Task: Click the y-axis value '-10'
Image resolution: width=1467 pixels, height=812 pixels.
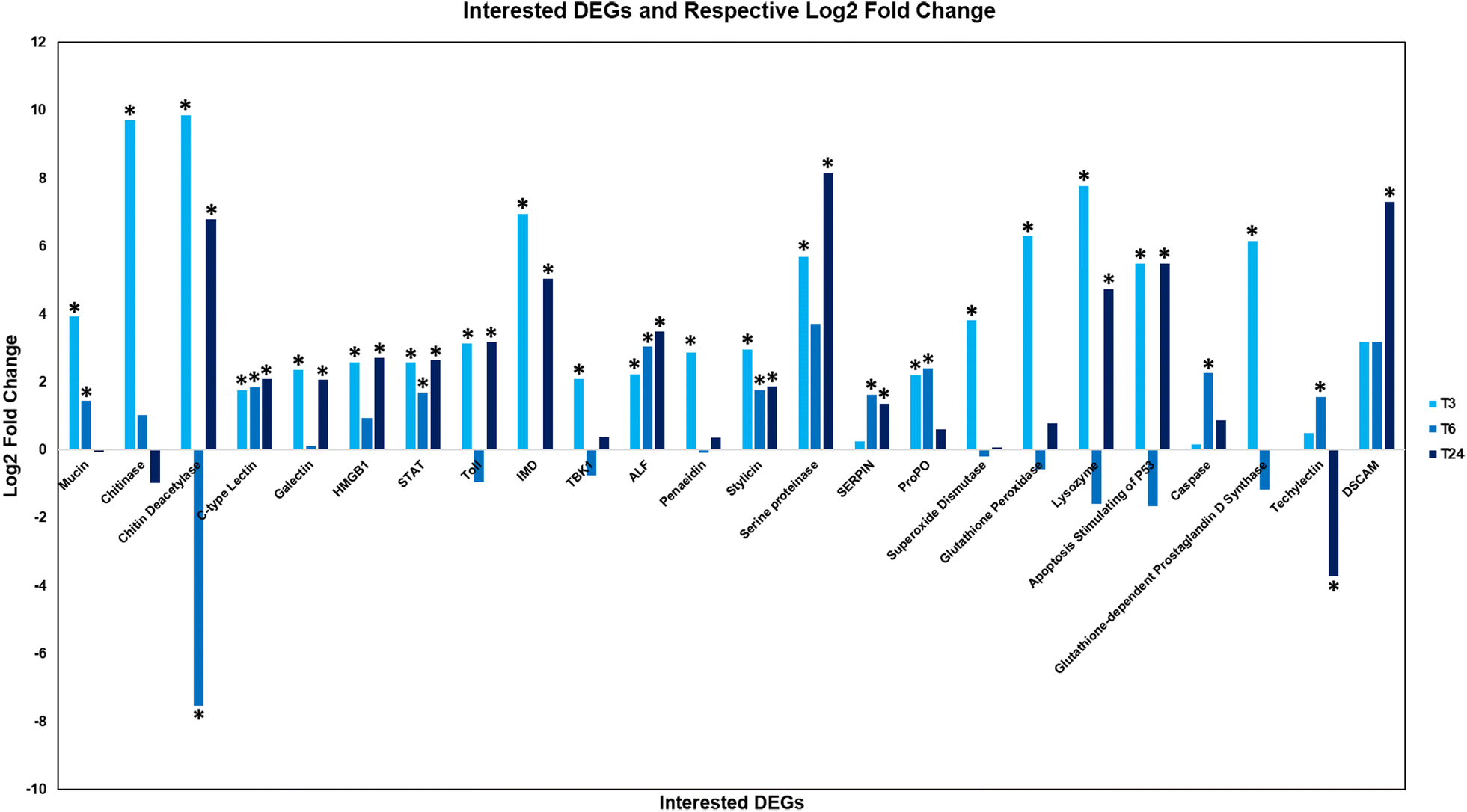Action: (x=36, y=790)
